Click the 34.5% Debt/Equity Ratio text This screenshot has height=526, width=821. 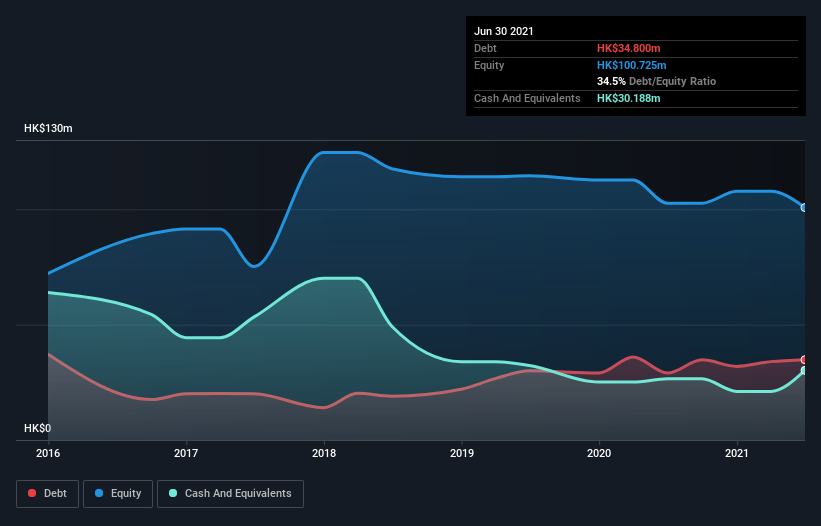click(x=657, y=81)
